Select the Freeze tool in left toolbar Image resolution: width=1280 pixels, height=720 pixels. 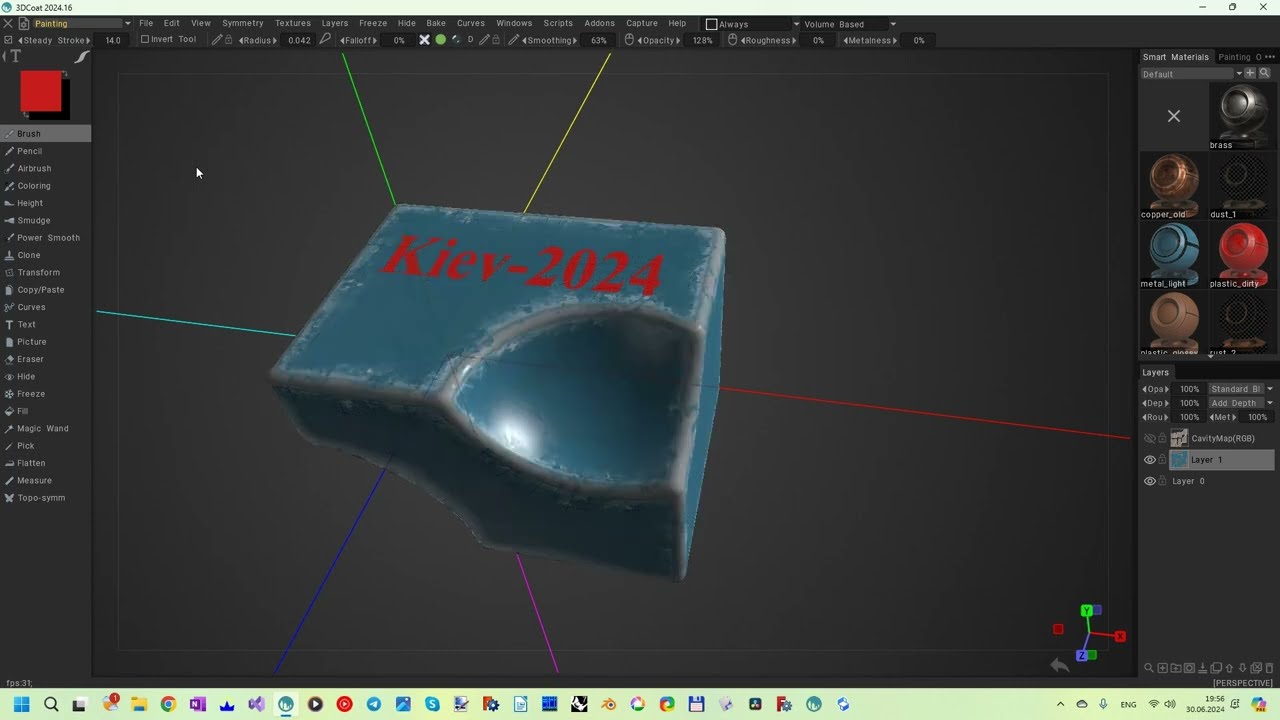45,394
